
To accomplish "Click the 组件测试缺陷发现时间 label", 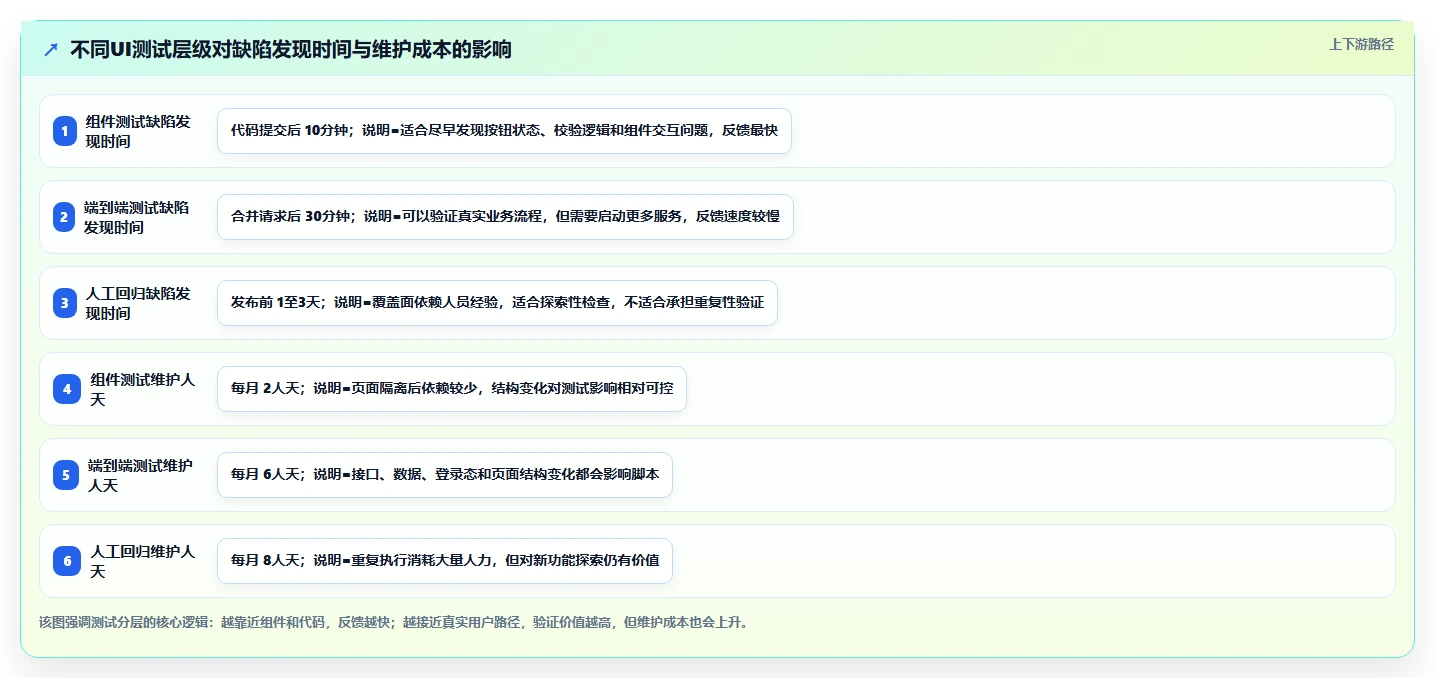I will click(x=138, y=131).
